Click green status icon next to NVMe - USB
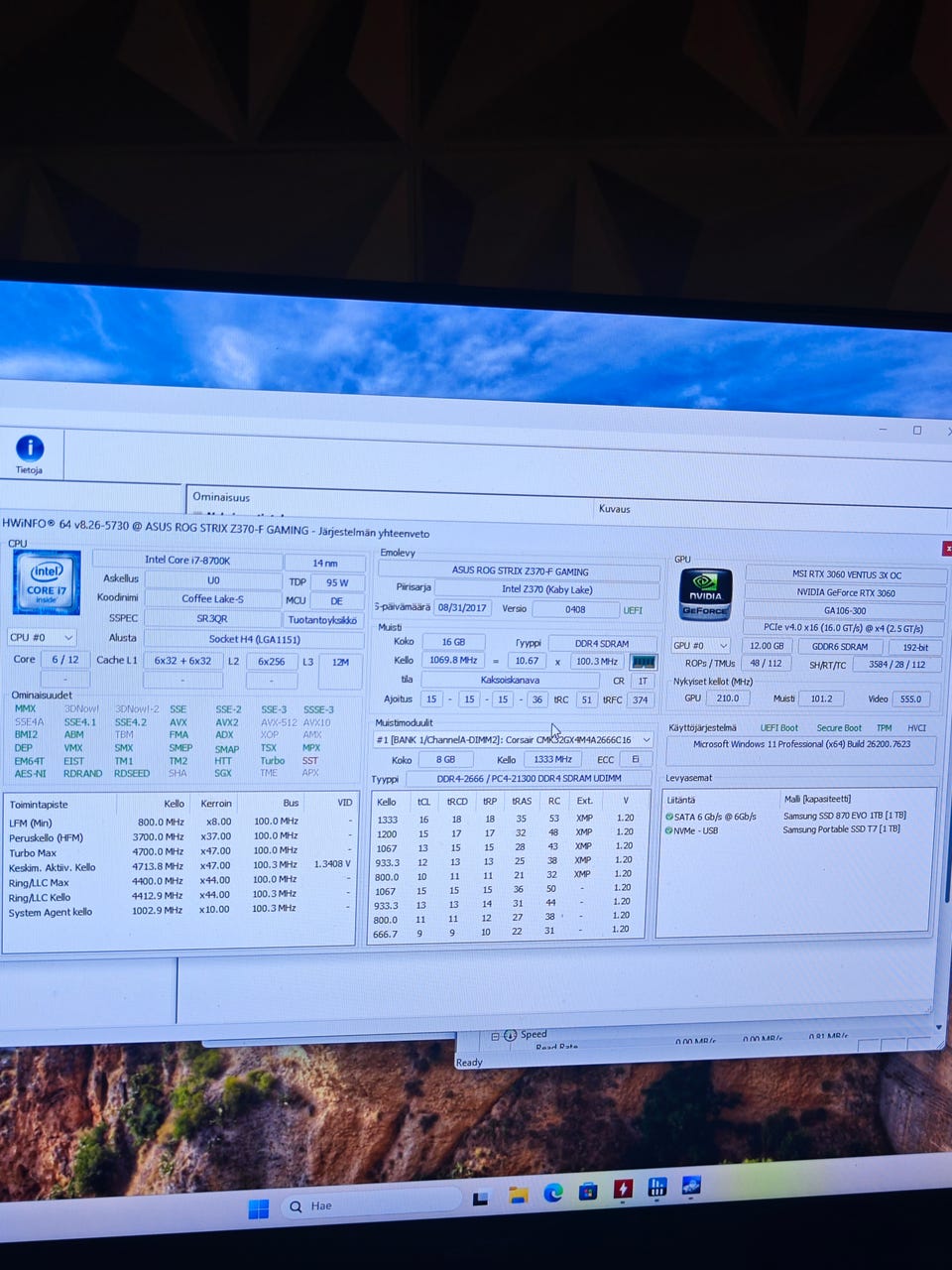Image resolution: width=952 pixels, height=1270 pixels. click(668, 830)
